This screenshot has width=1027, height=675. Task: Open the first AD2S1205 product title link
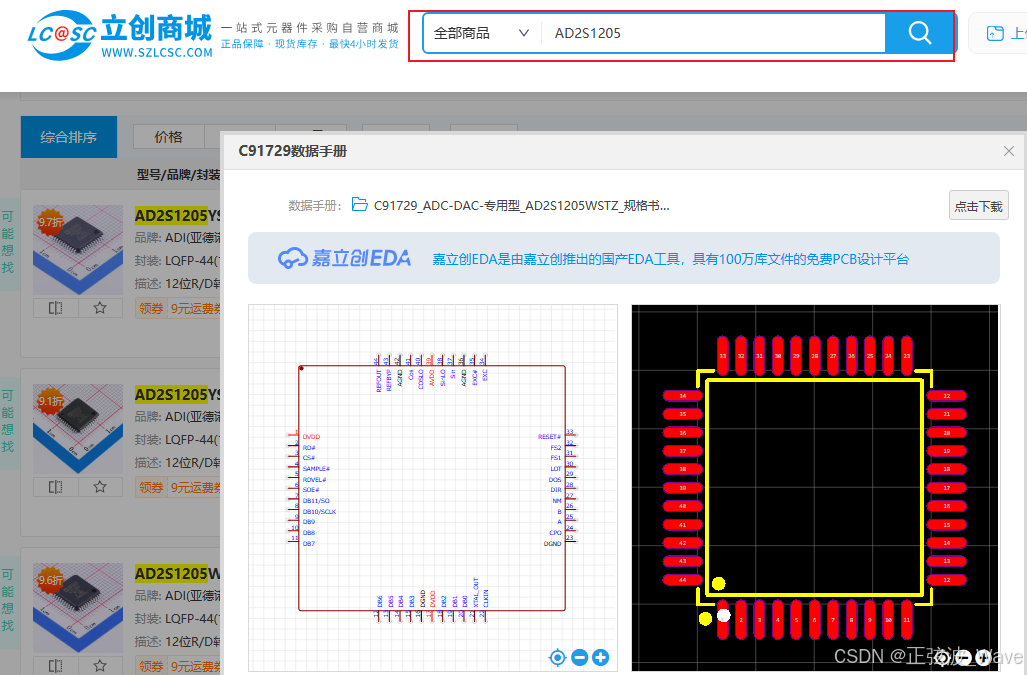(x=177, y=215)
